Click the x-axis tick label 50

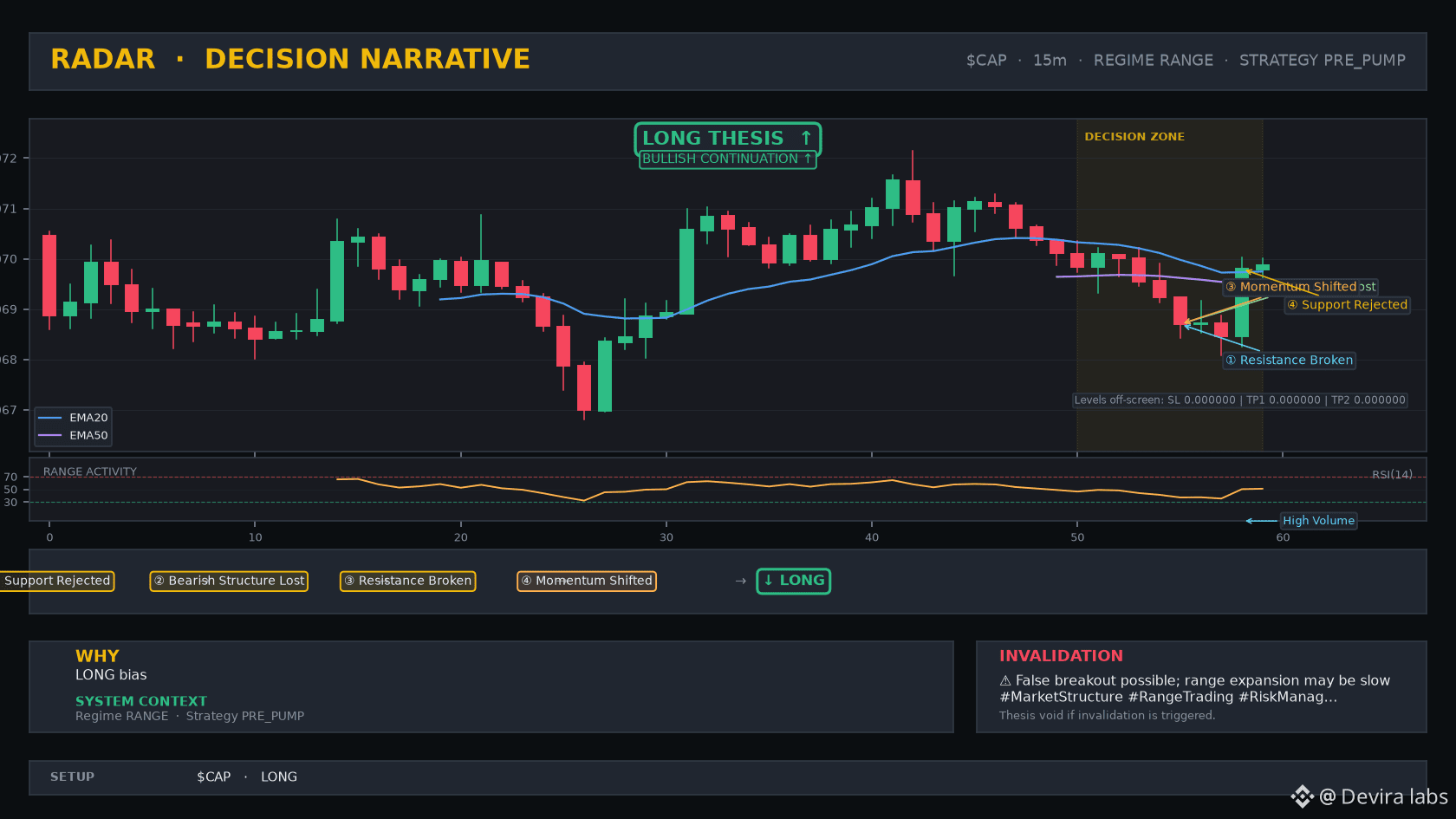click(1077, 537)
